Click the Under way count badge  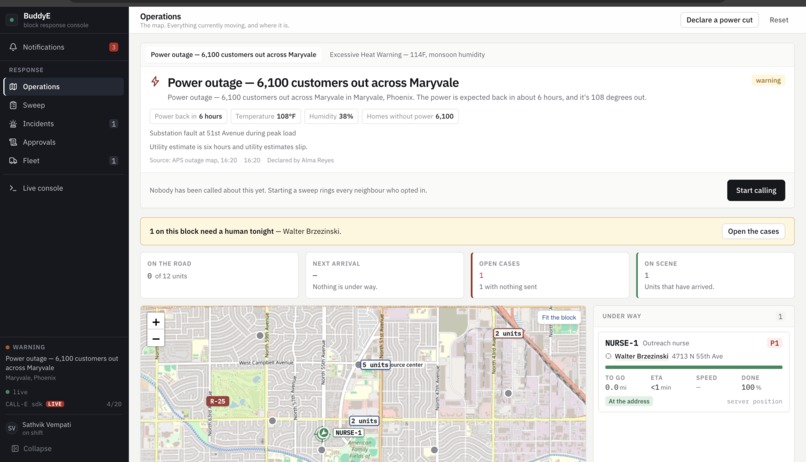pos(780,317)
